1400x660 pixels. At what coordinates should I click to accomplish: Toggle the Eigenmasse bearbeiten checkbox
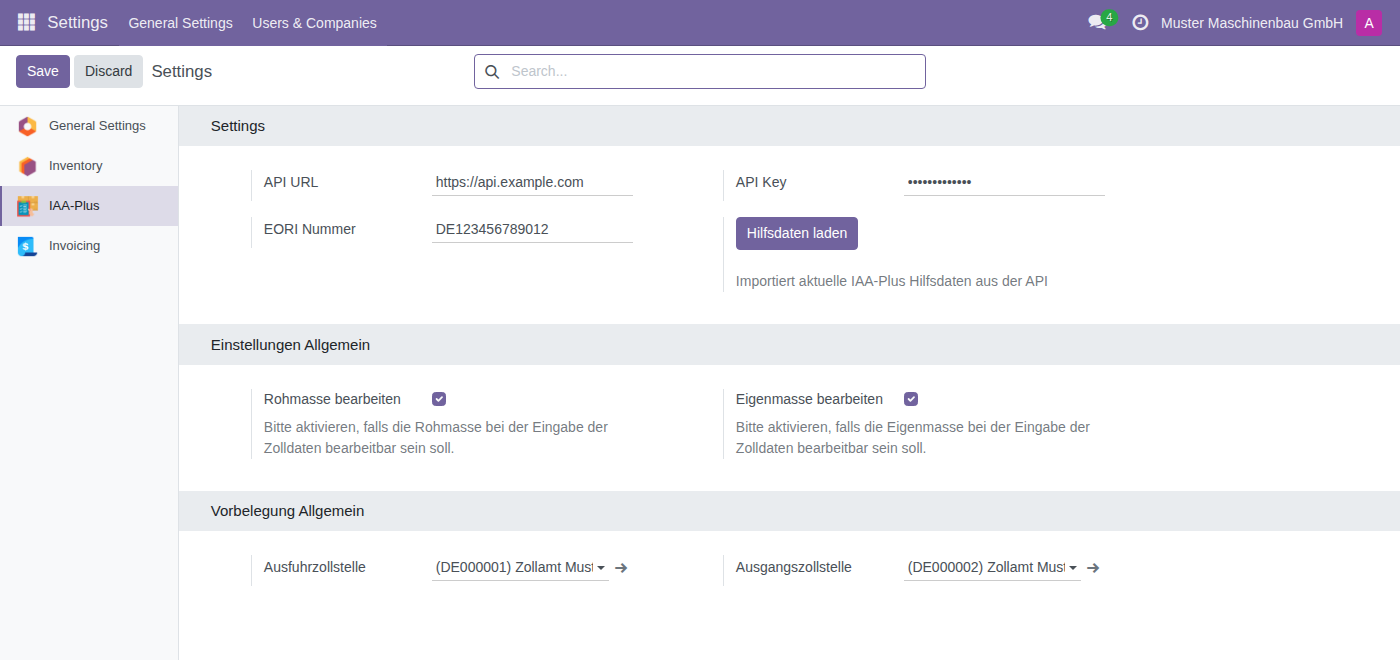point(911,399)
